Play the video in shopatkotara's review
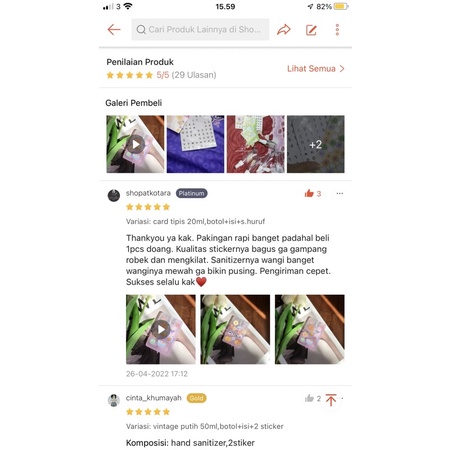450x450 pixels. (x=161, y=329)
